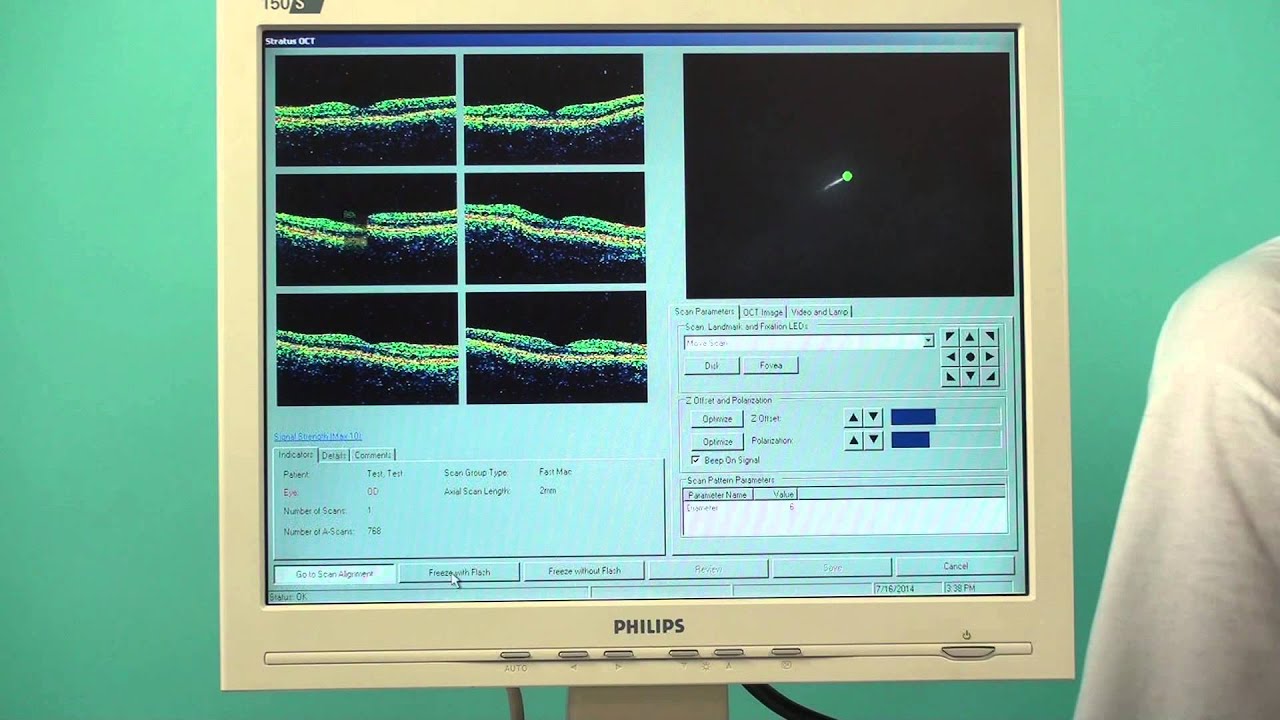Decrease Polarization with down arrow
The height and width of the screenshot is (720, 1280).
[873, 440]
